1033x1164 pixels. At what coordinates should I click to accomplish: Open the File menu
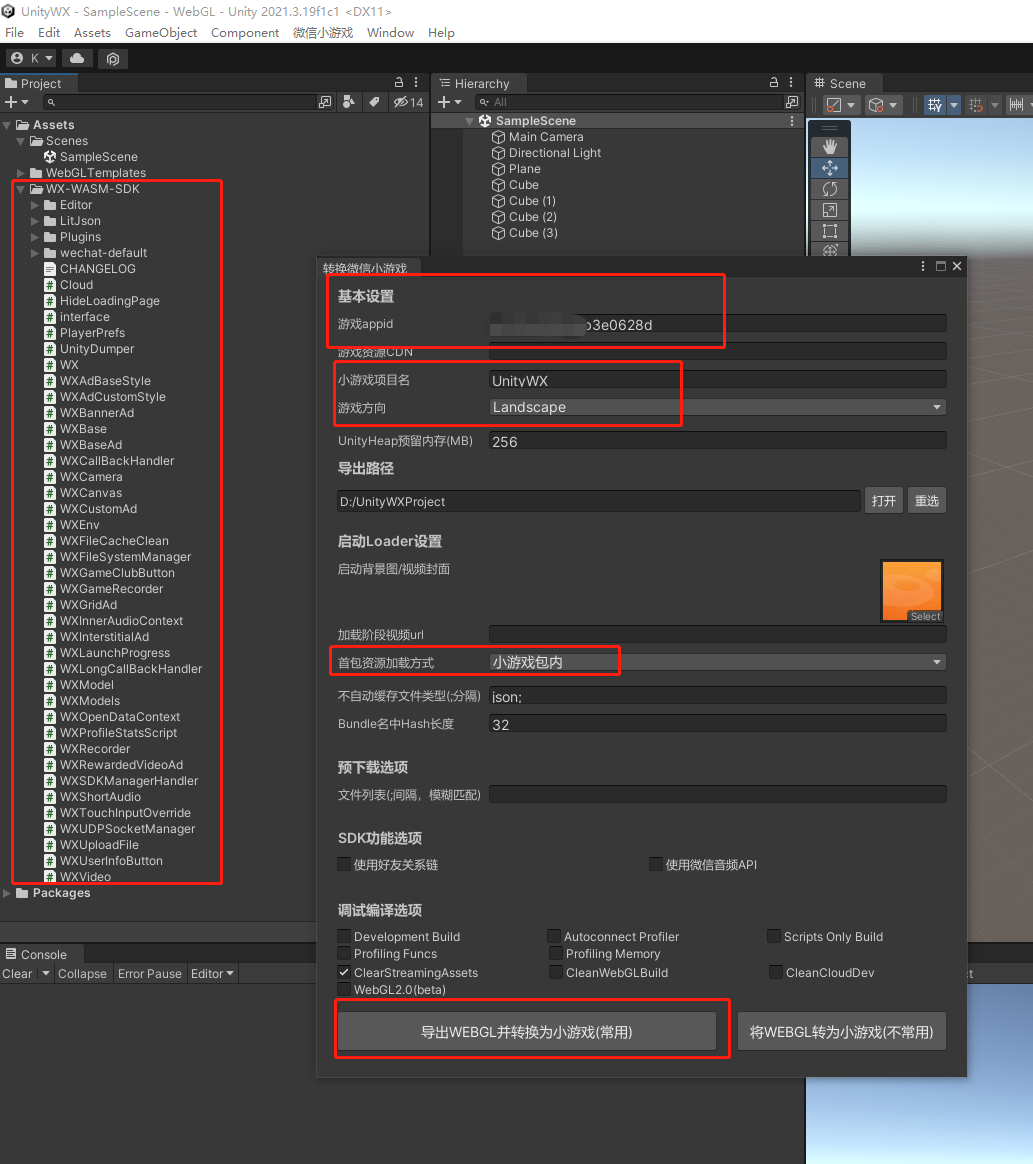pos(14,33)
